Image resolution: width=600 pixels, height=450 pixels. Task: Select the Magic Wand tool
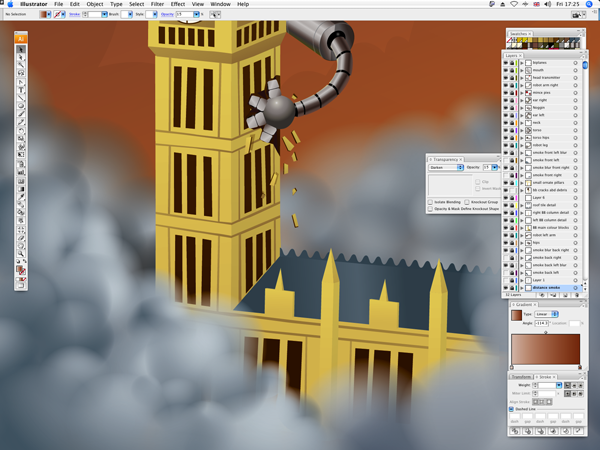[21, 65]
